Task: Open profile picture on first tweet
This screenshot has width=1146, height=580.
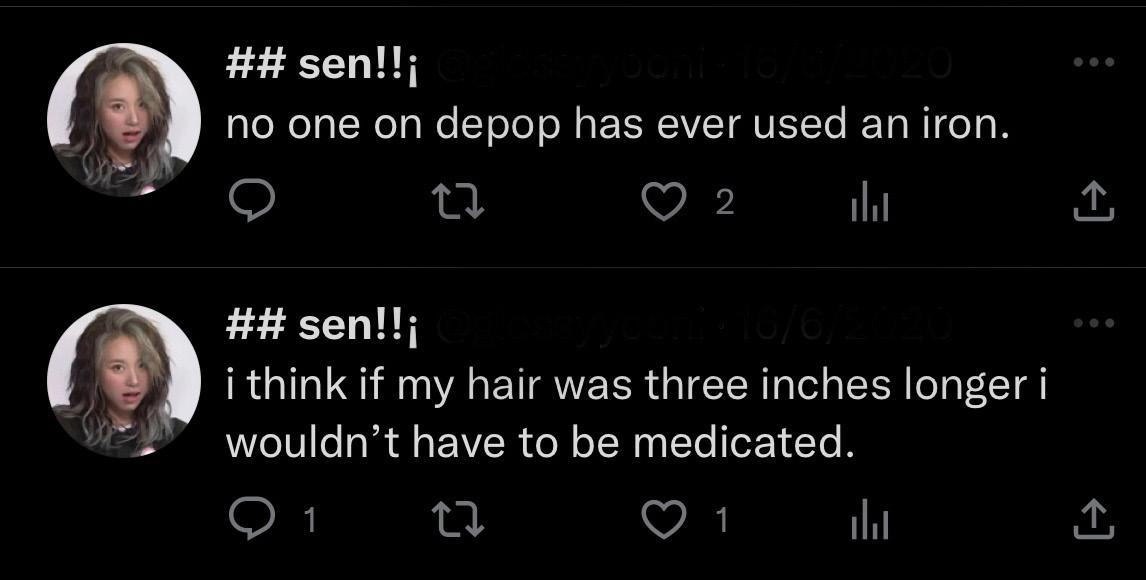Action: click(x=124, y=120)
